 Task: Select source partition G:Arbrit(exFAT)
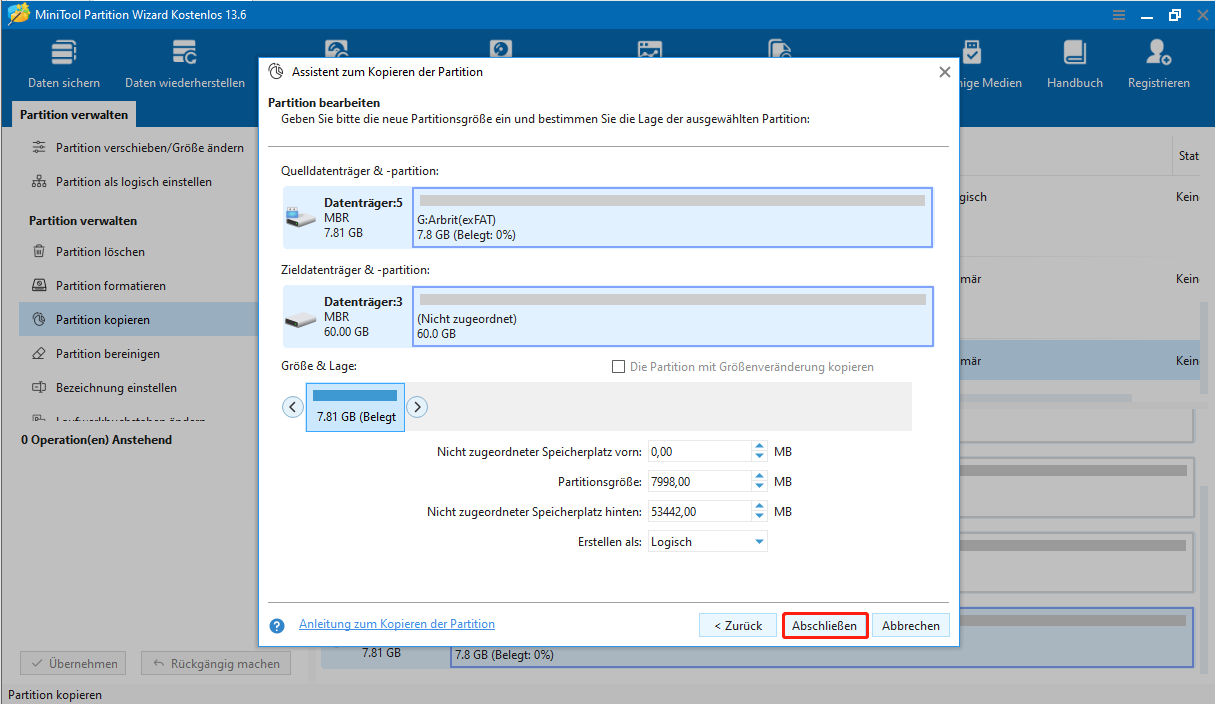coord(672,217)
